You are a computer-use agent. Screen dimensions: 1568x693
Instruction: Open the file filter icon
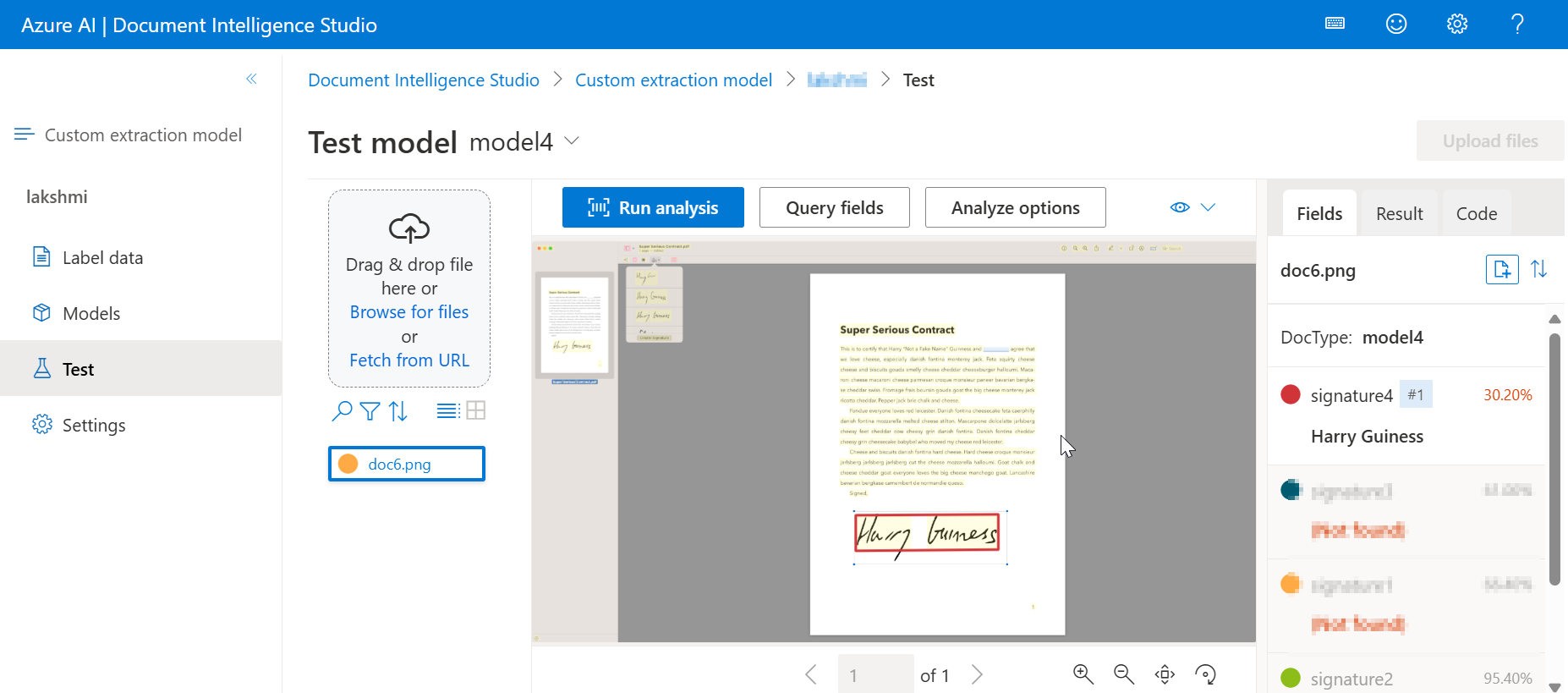370,411
